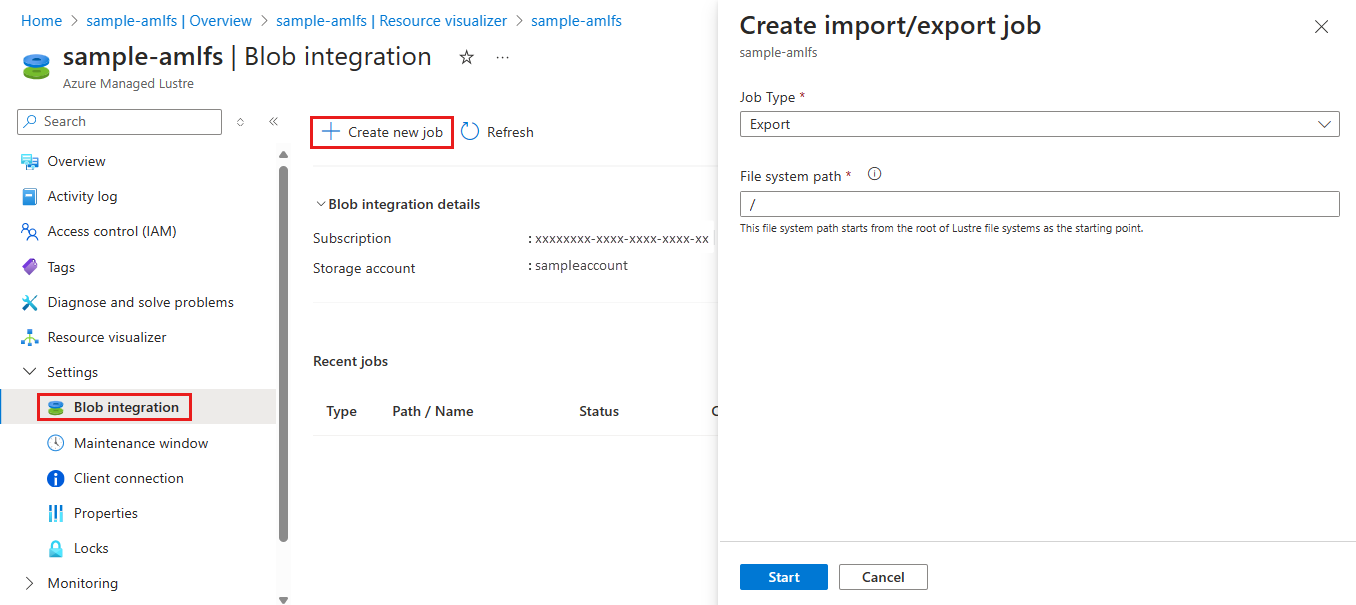Open Diagnose and solve problems
1356x605 pixels.
[140, 302]
